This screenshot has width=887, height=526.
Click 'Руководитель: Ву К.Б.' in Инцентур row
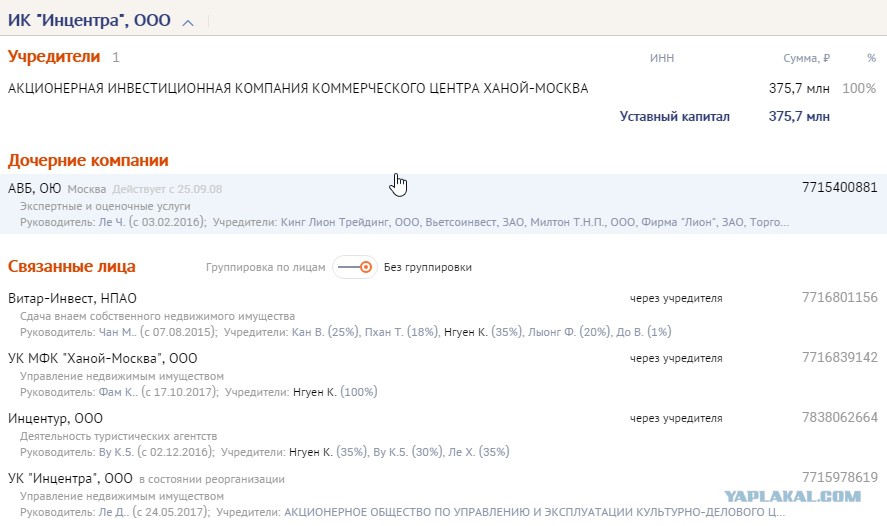[77, 452]
